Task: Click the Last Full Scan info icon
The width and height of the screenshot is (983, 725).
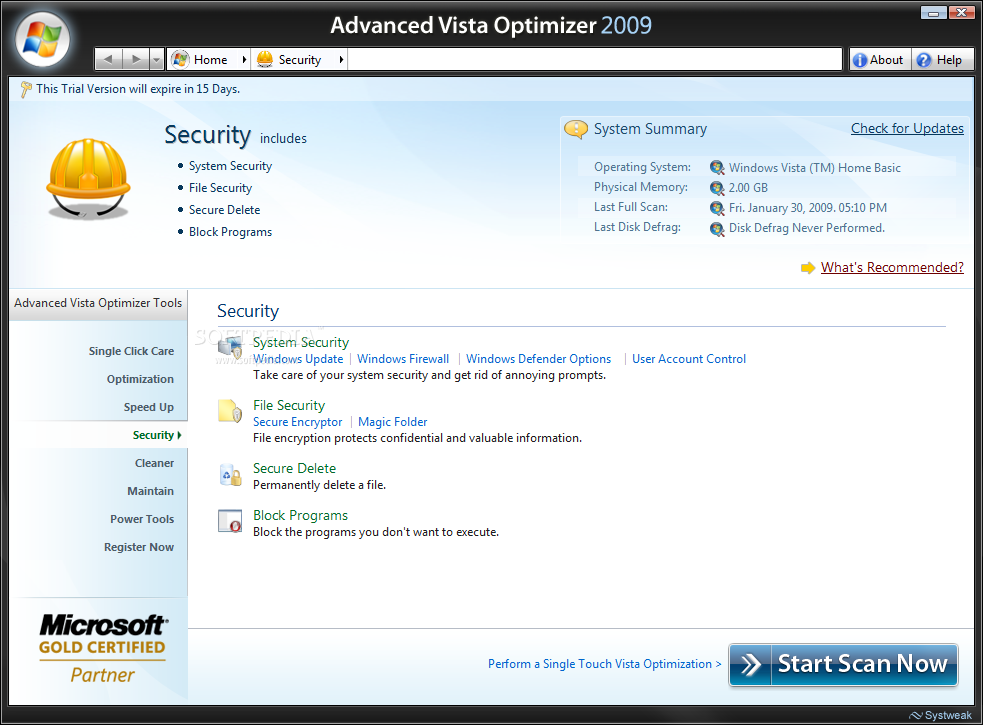Action: pyautogui.click(x=717, y=208)
